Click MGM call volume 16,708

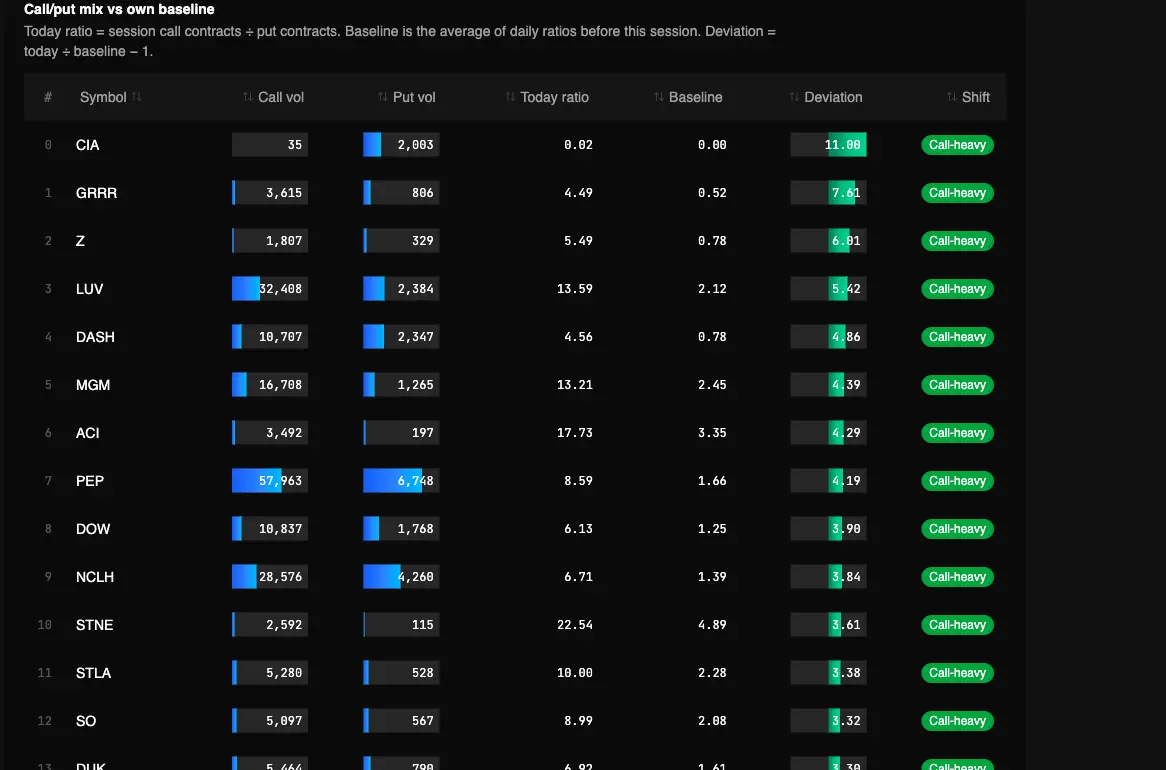270,385
